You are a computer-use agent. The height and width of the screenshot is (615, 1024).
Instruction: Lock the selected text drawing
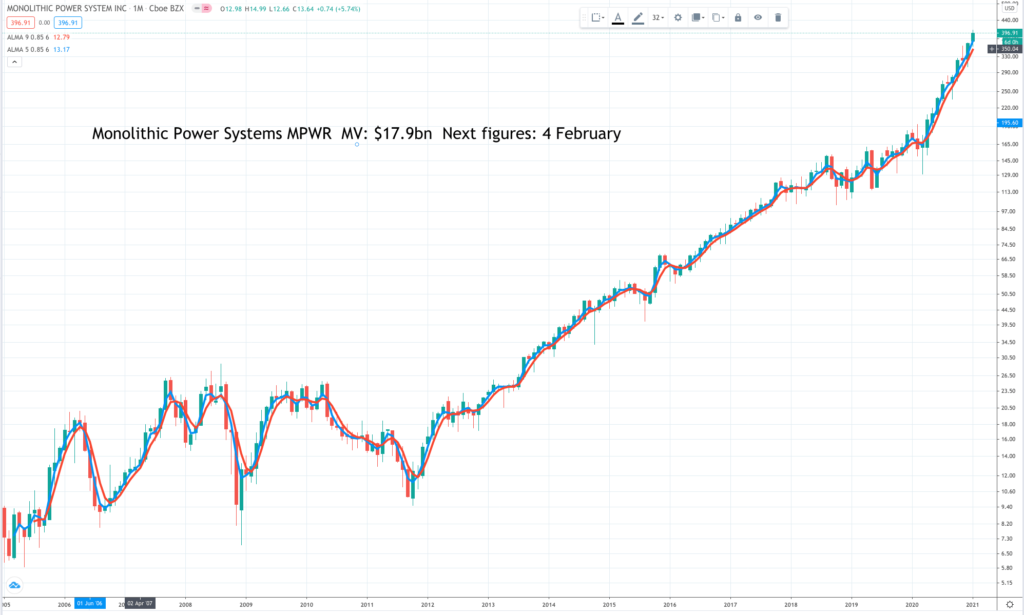coord(738,18)
